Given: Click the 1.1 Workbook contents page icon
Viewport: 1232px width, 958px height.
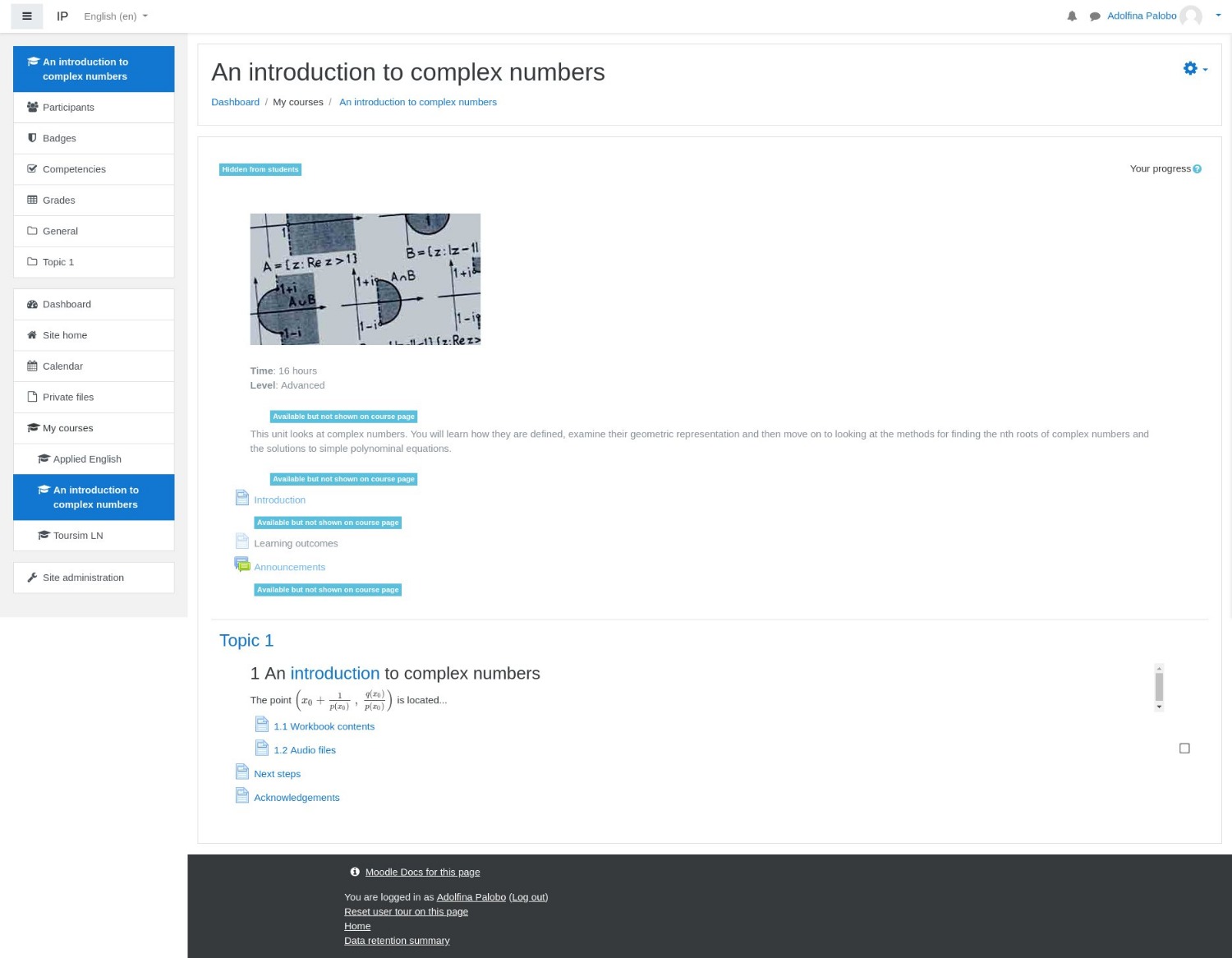Looking at the screenshot, I should click(262, 725).
